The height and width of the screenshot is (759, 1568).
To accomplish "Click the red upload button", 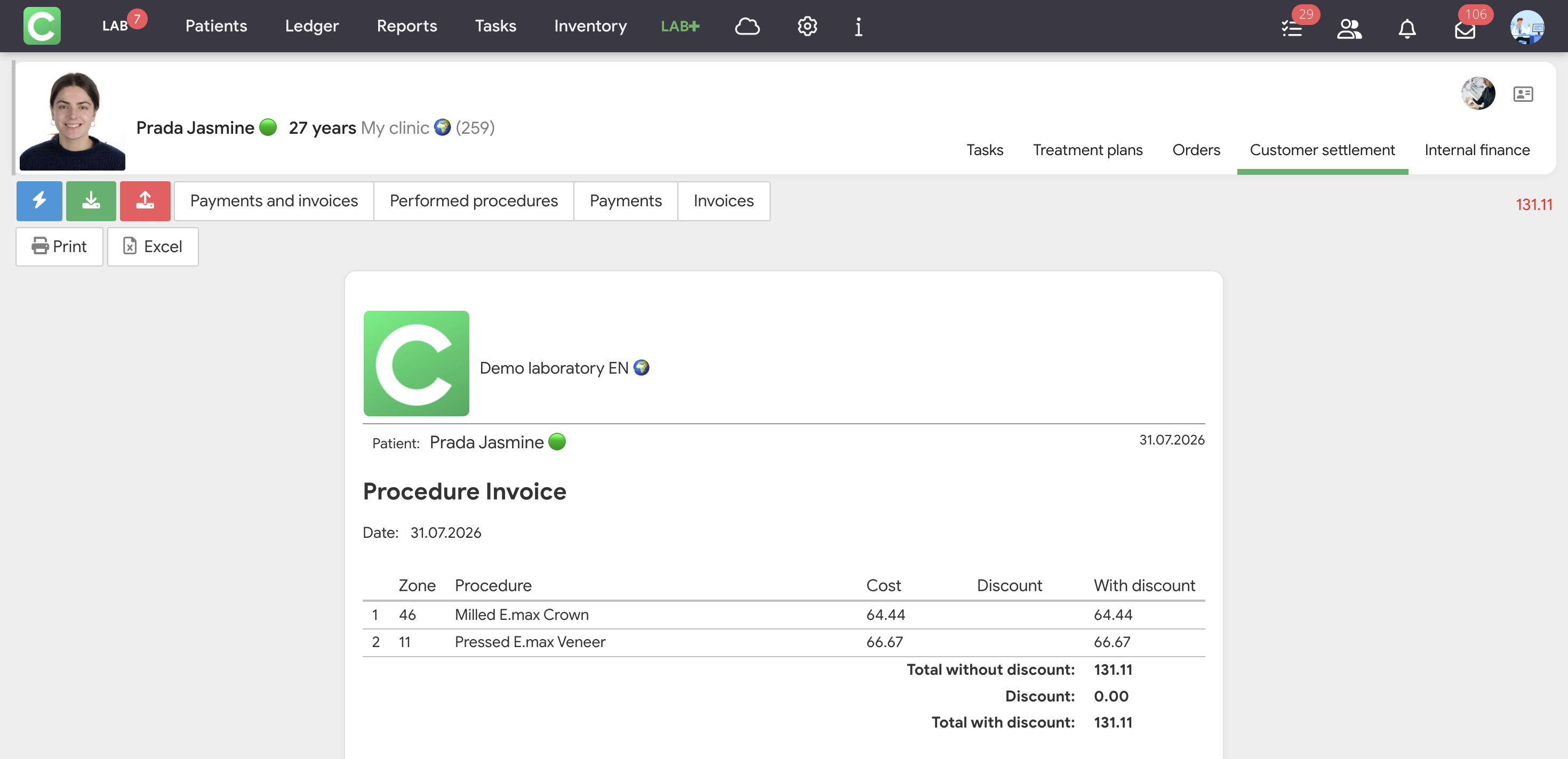I will pyautogui.click(x=145, y=200).
